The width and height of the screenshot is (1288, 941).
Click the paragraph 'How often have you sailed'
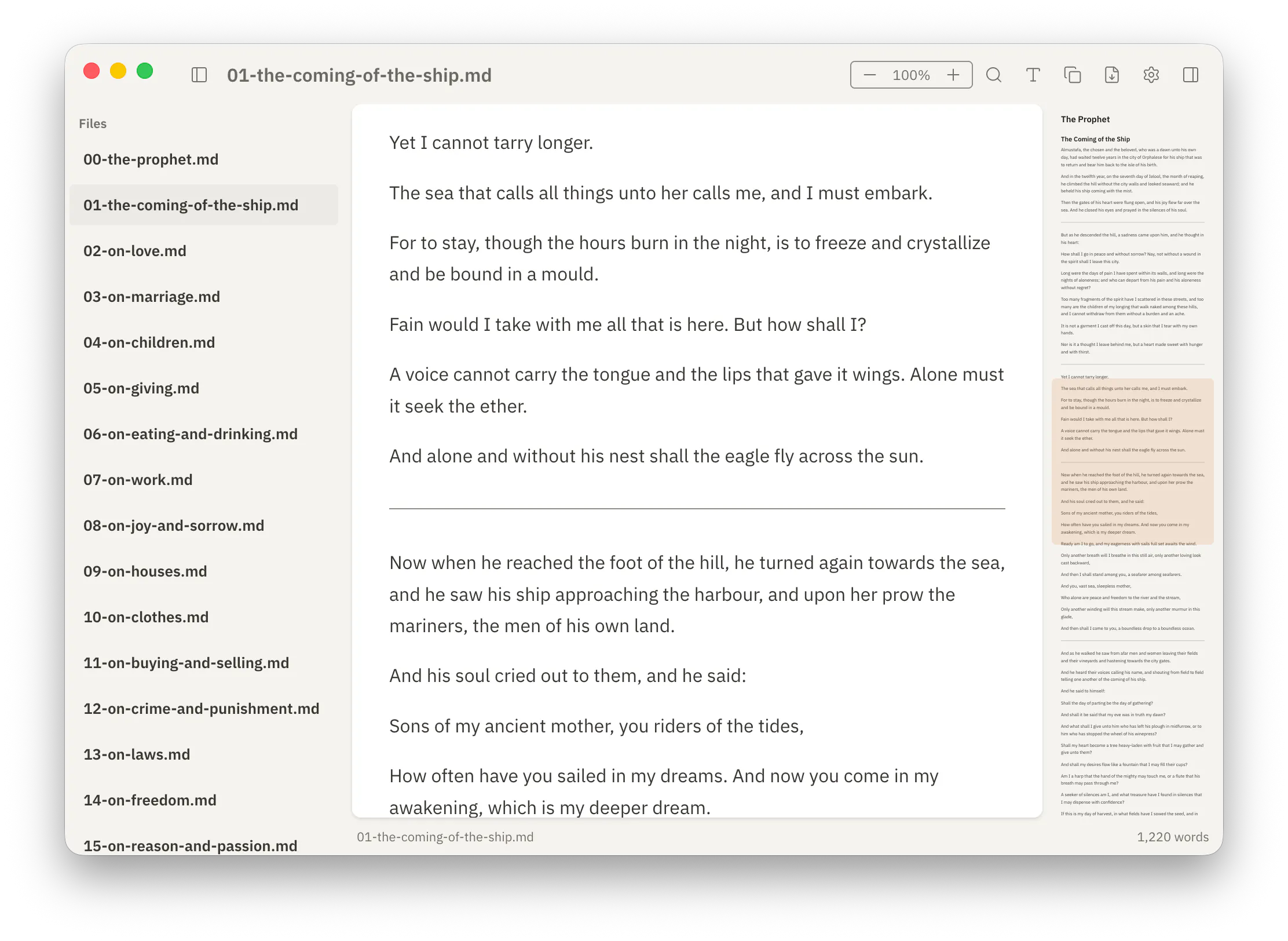click(x=664, y=792)
